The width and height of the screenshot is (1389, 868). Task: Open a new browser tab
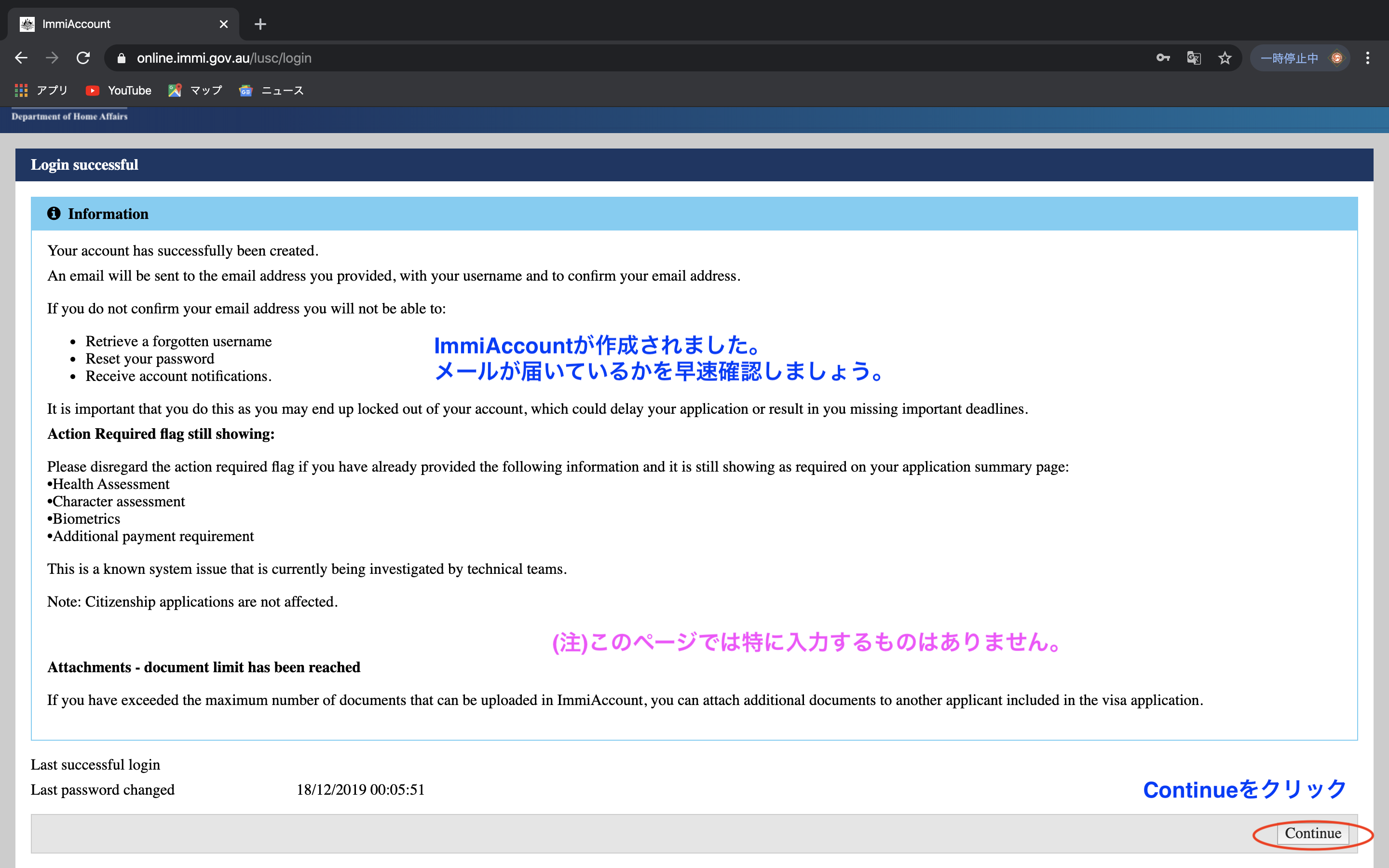point(260,24)
